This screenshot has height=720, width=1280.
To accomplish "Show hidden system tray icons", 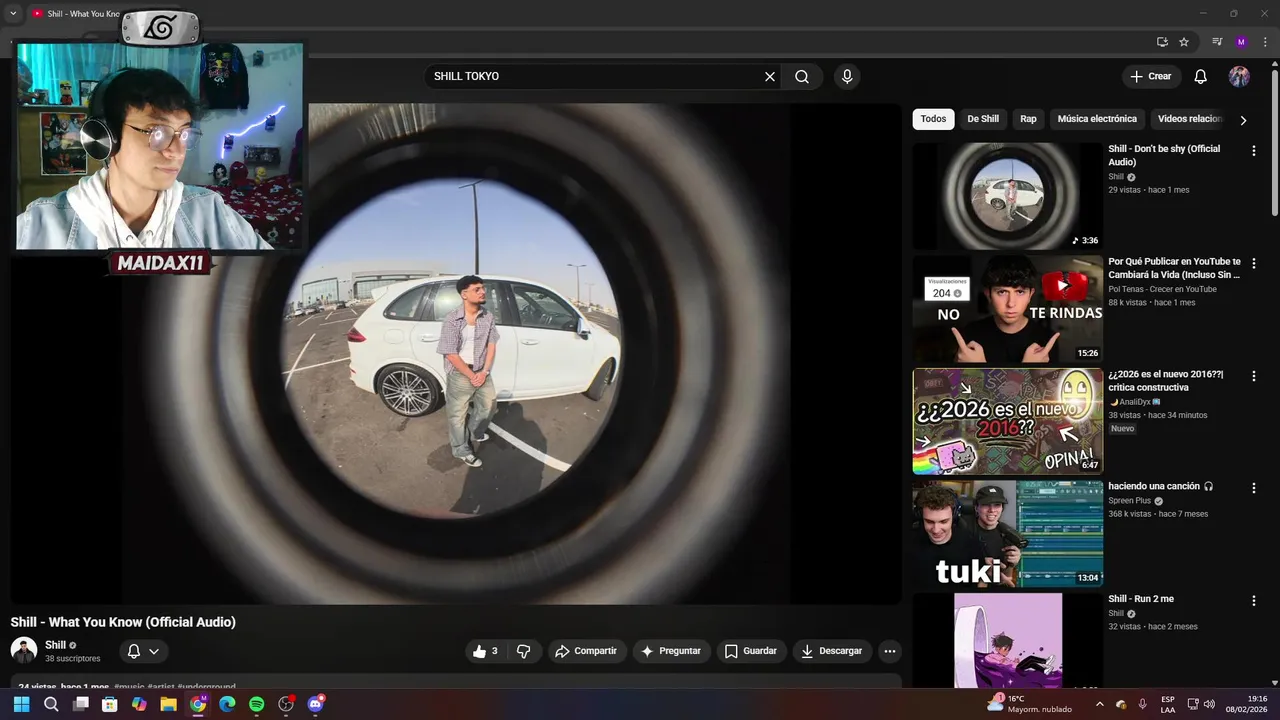I will click(x=1100, y=704).
